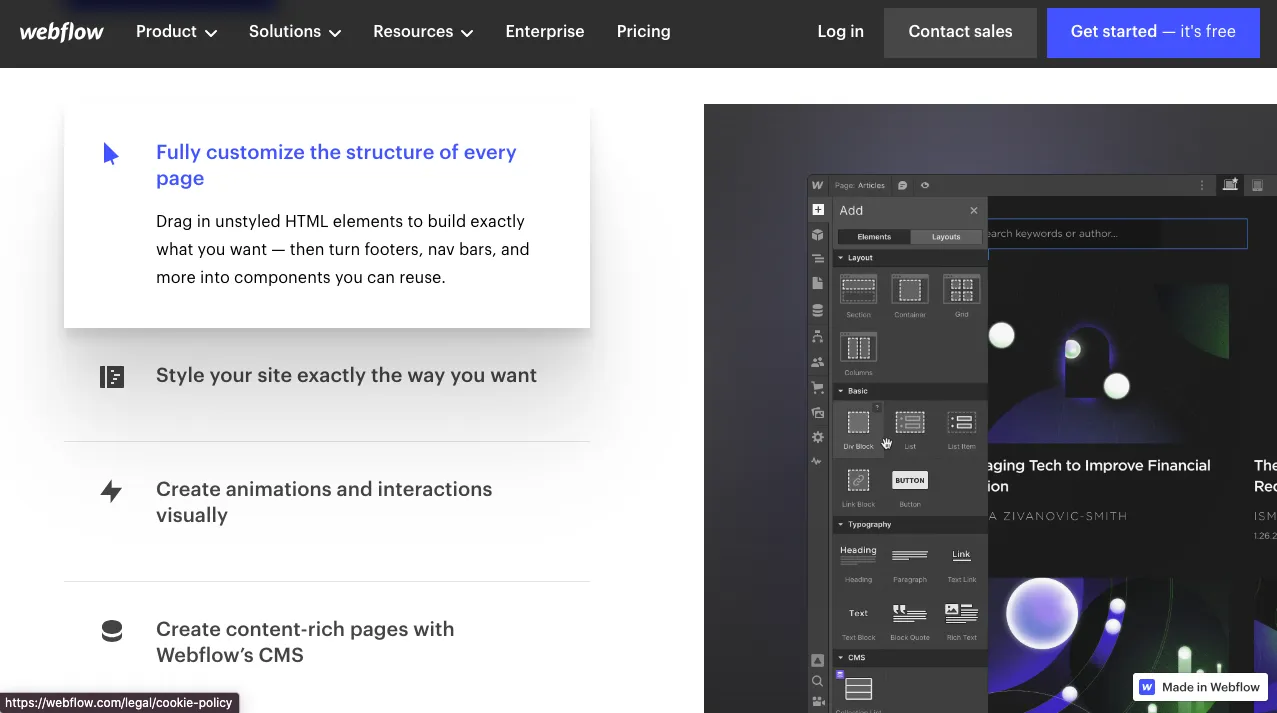Click the 'Page: Articles' label in the Designer
The image size is (1277, 713).
coord(860,185)
